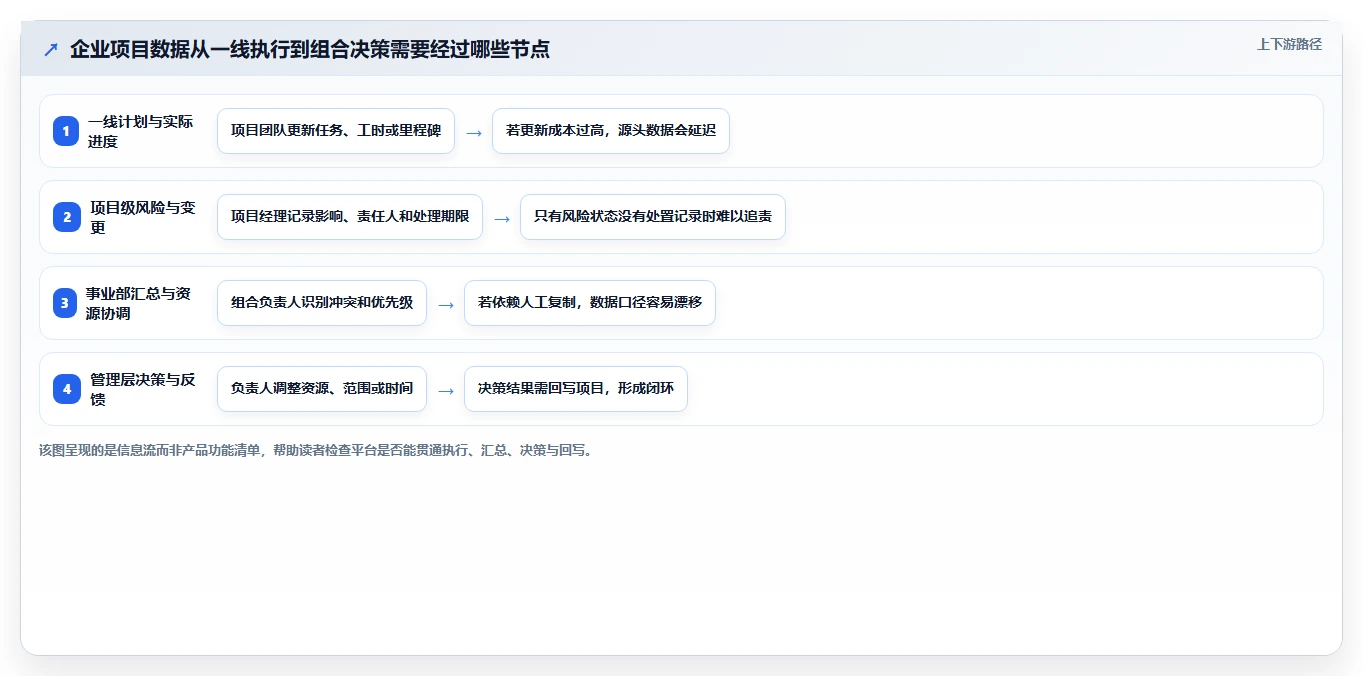Select the 若更新成本过高，源头数据会延迟 box
1363x676 pixels.
tap(611, 131)
